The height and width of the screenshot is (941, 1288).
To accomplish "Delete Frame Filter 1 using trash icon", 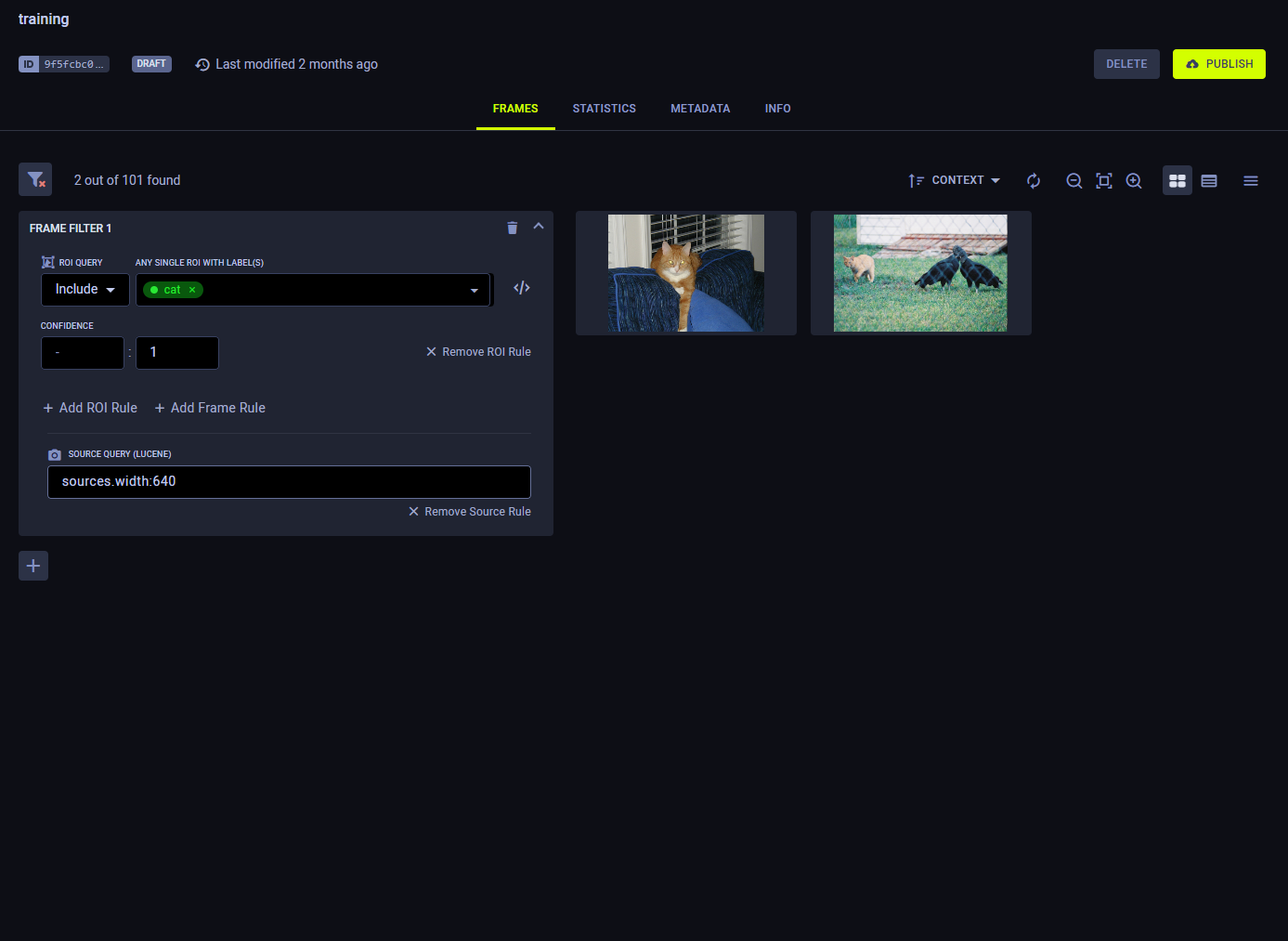I will click(x=512, y=229).
